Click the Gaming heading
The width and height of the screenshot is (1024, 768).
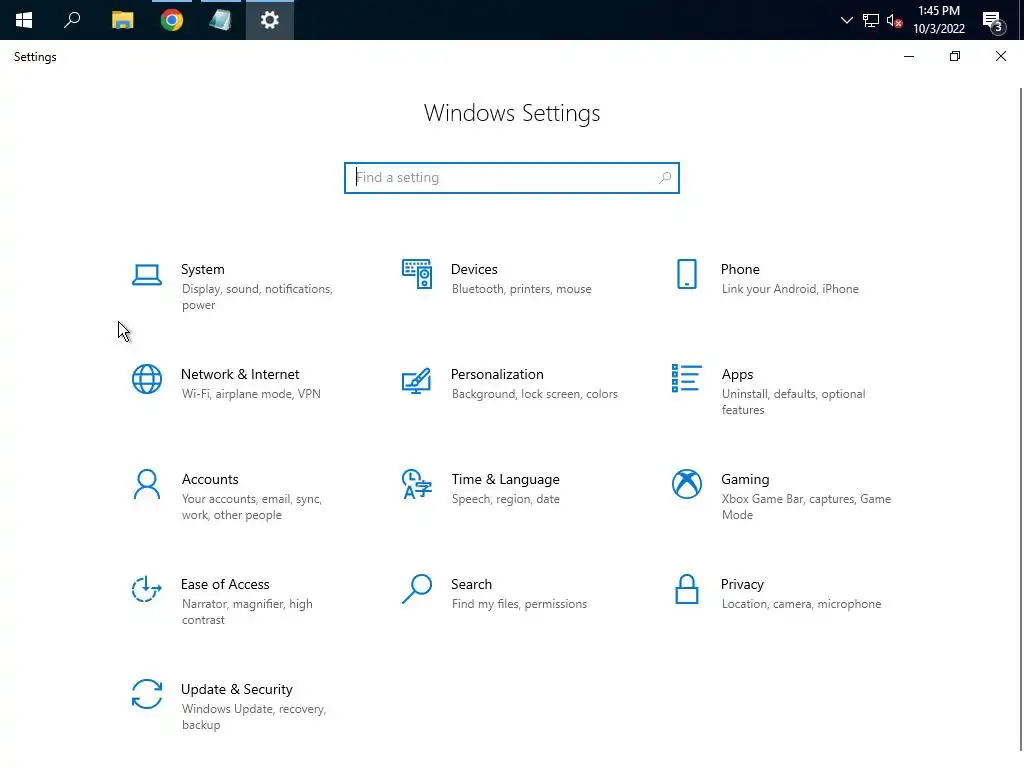tap(745, 479)
